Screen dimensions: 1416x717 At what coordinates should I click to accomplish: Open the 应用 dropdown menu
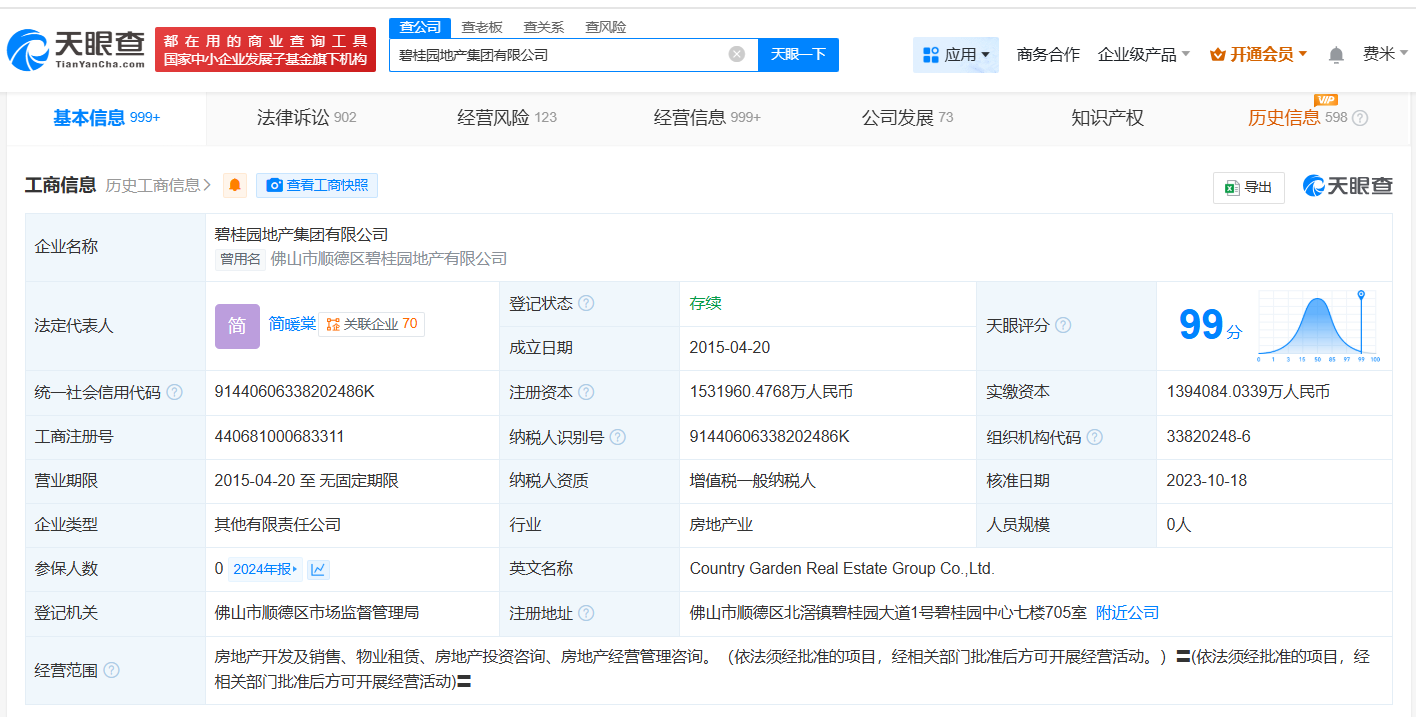tap(955, 55)
